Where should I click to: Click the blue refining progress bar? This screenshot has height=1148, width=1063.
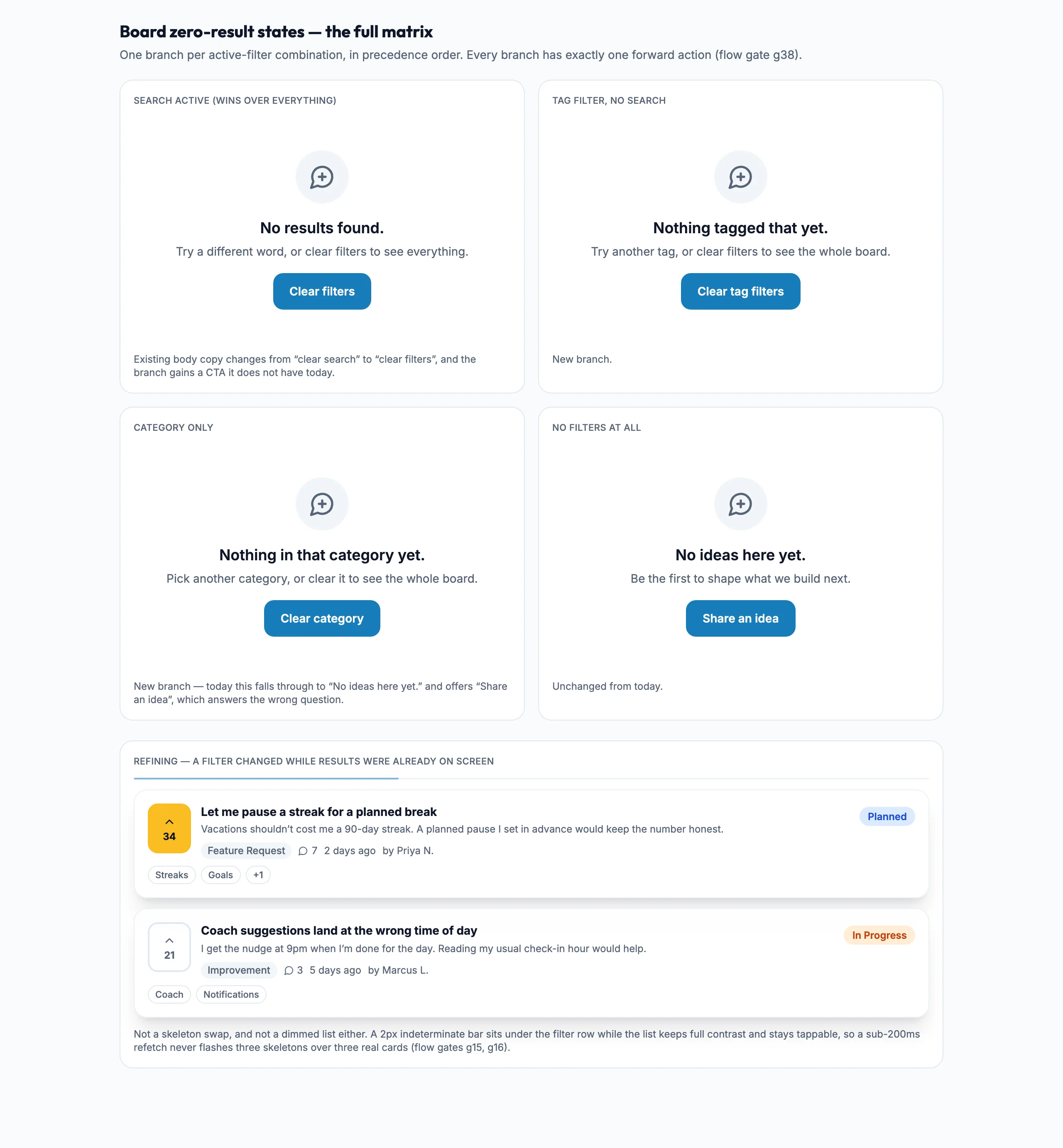coord(266,778)
